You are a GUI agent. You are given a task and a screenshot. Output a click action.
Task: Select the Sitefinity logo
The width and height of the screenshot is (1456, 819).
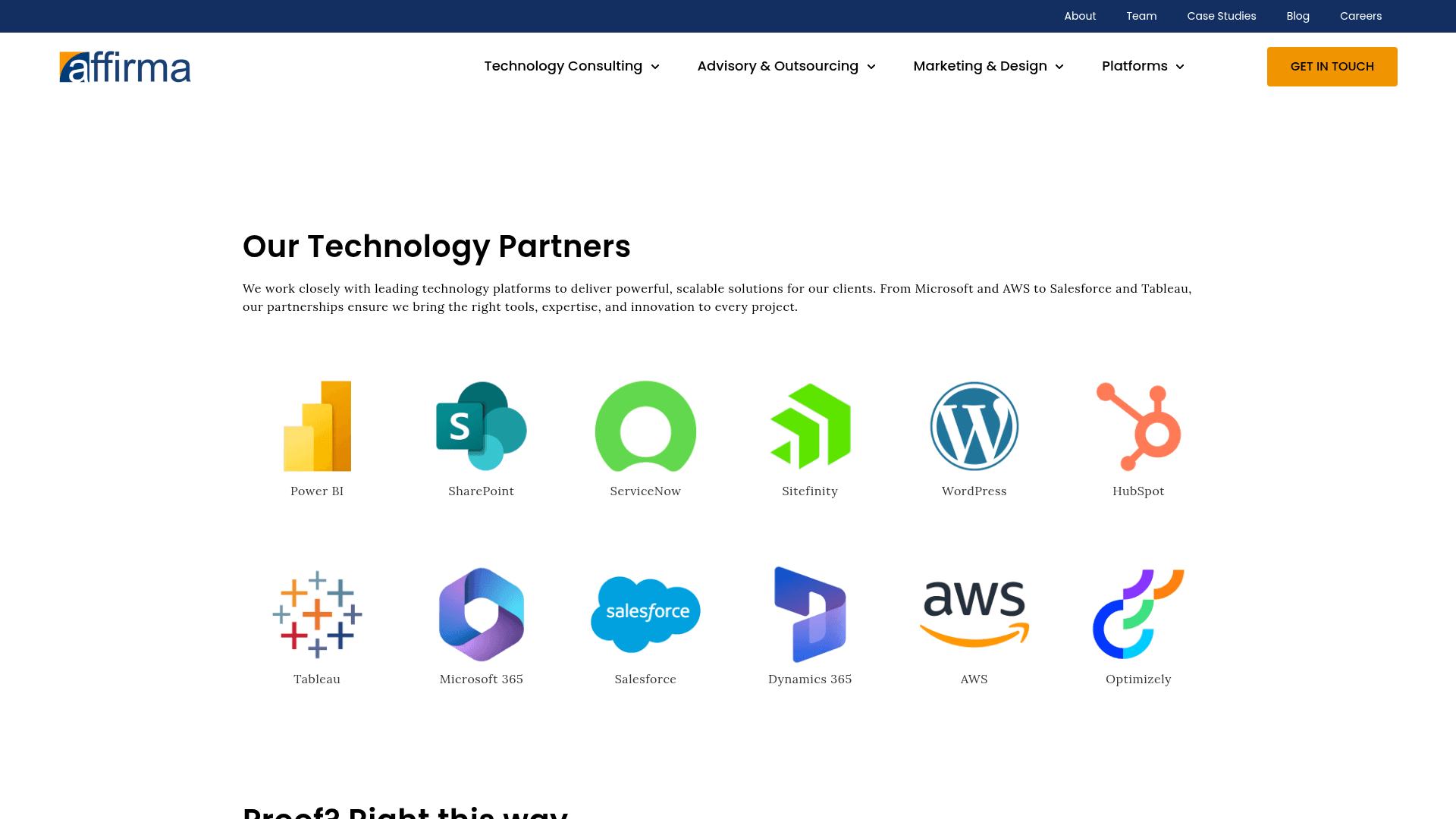[x=810, y=426]
